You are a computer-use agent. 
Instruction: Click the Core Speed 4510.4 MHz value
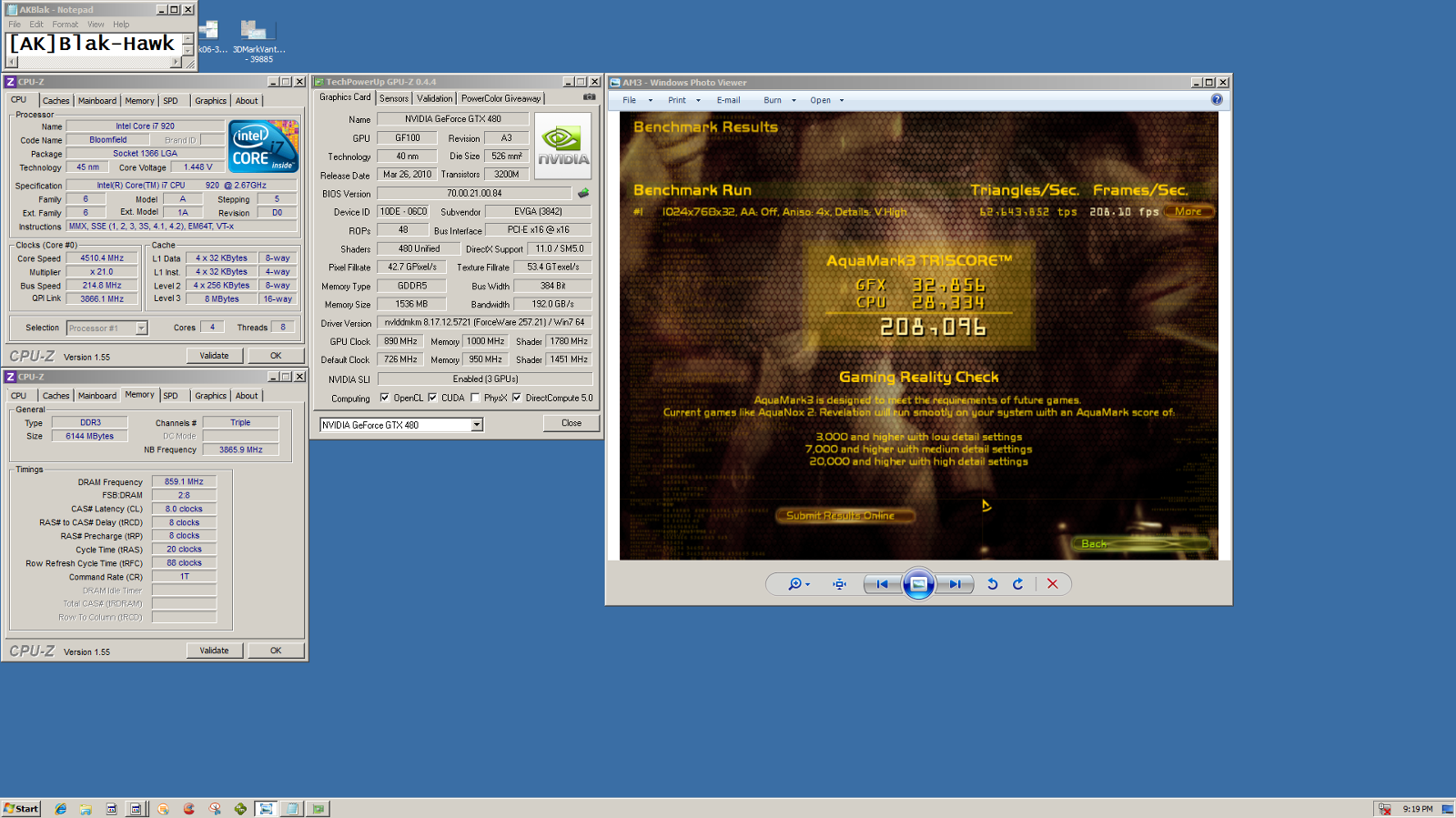click(x=102, y=258)
